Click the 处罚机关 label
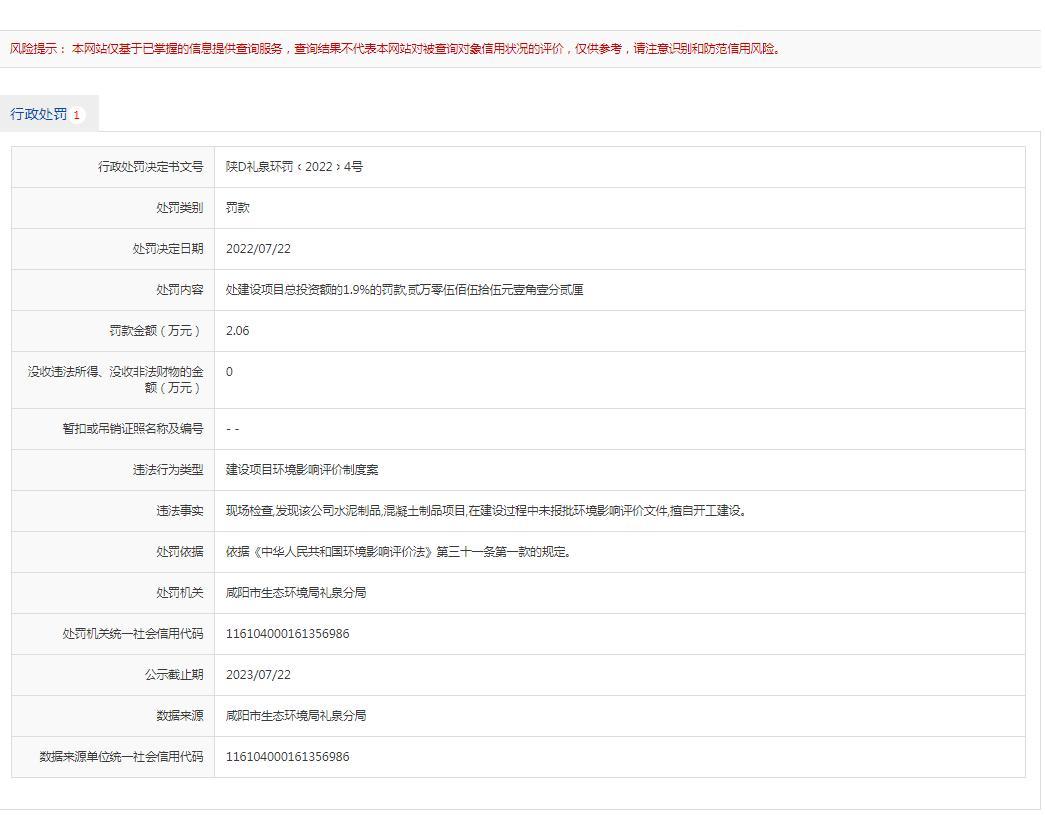This screenshot has width=1045, height=822. [179, 593]
